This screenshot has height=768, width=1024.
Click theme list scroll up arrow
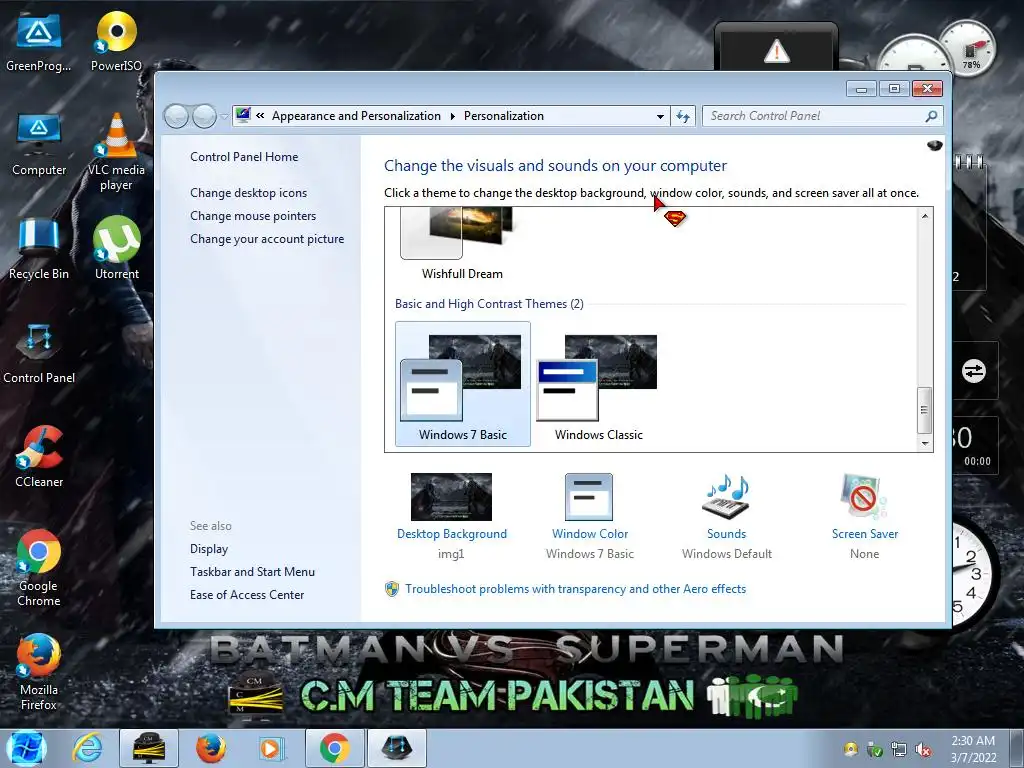(924, 216)
